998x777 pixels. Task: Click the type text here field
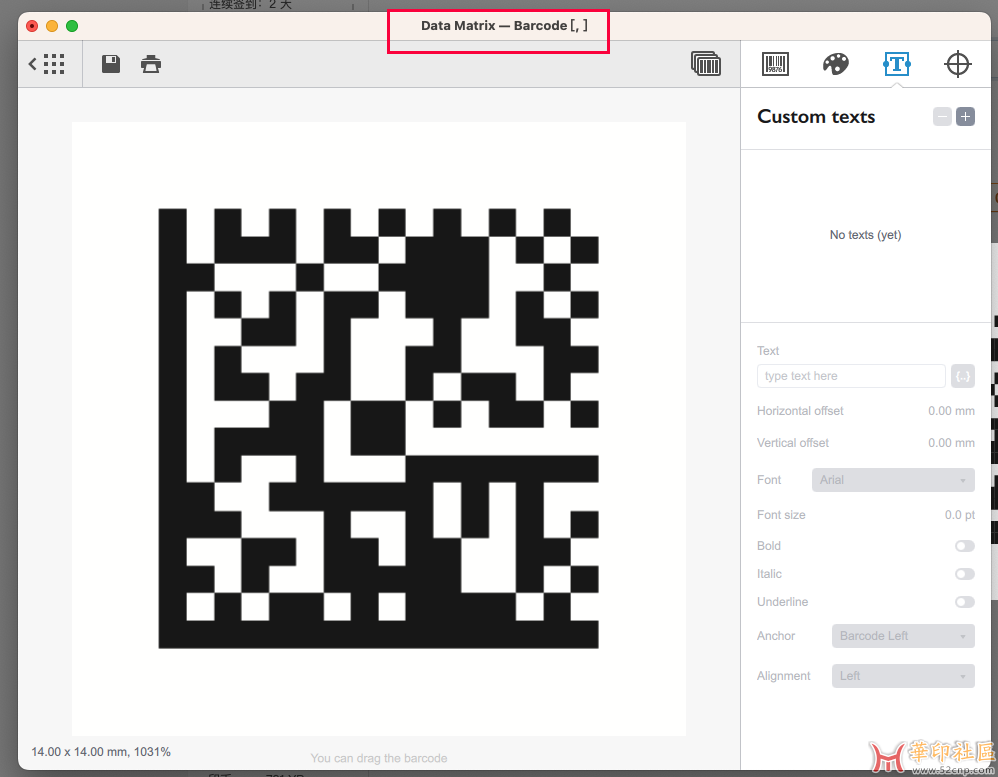(x=851, y=376)
